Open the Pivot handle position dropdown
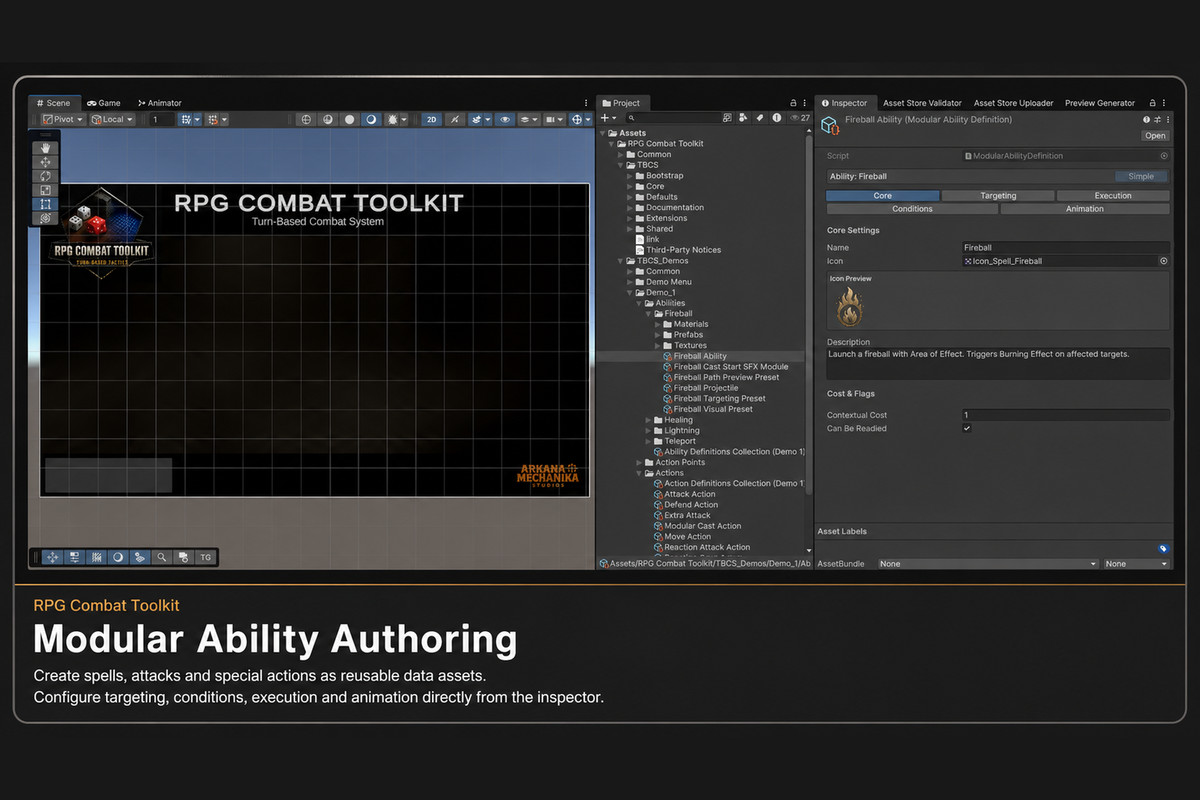 (x=62, y=119)
